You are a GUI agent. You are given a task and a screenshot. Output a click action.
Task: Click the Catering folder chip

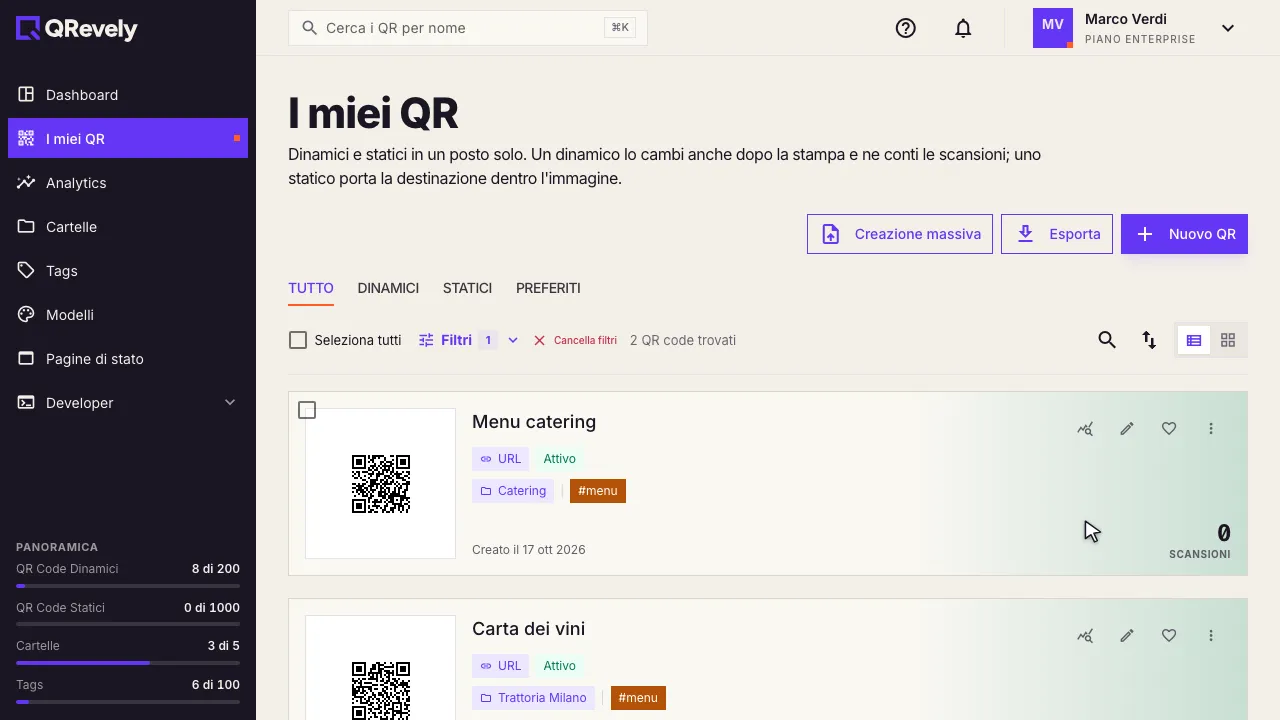point(513,491)
